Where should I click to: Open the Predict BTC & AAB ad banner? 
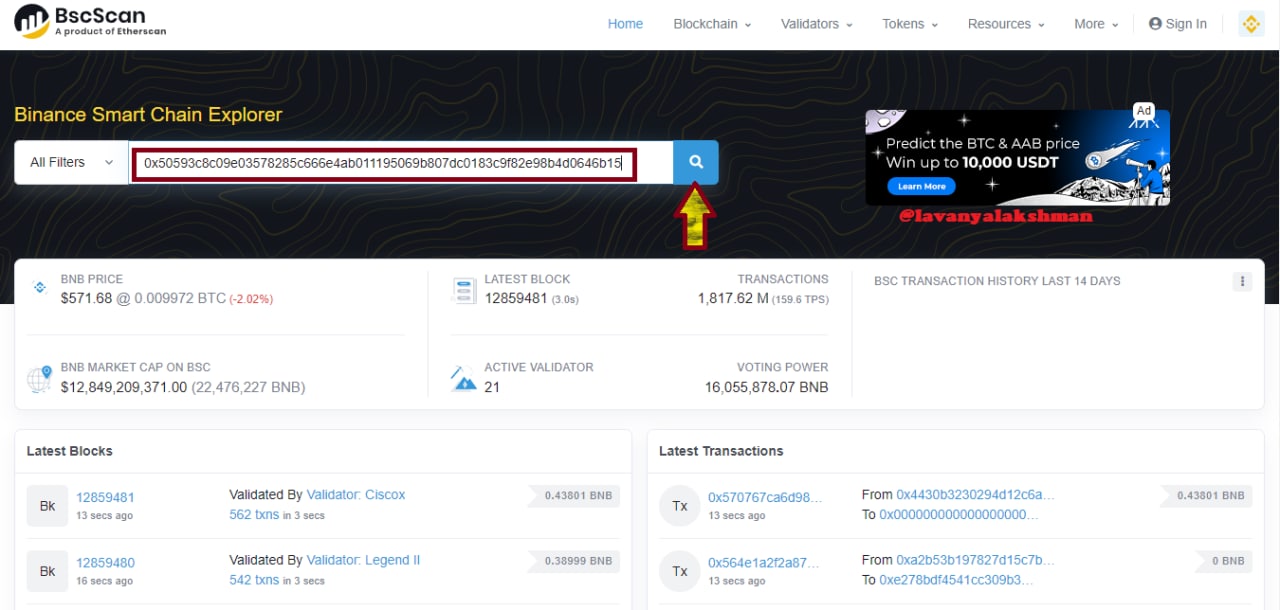pyautogui.click(x=1017, y=157)
